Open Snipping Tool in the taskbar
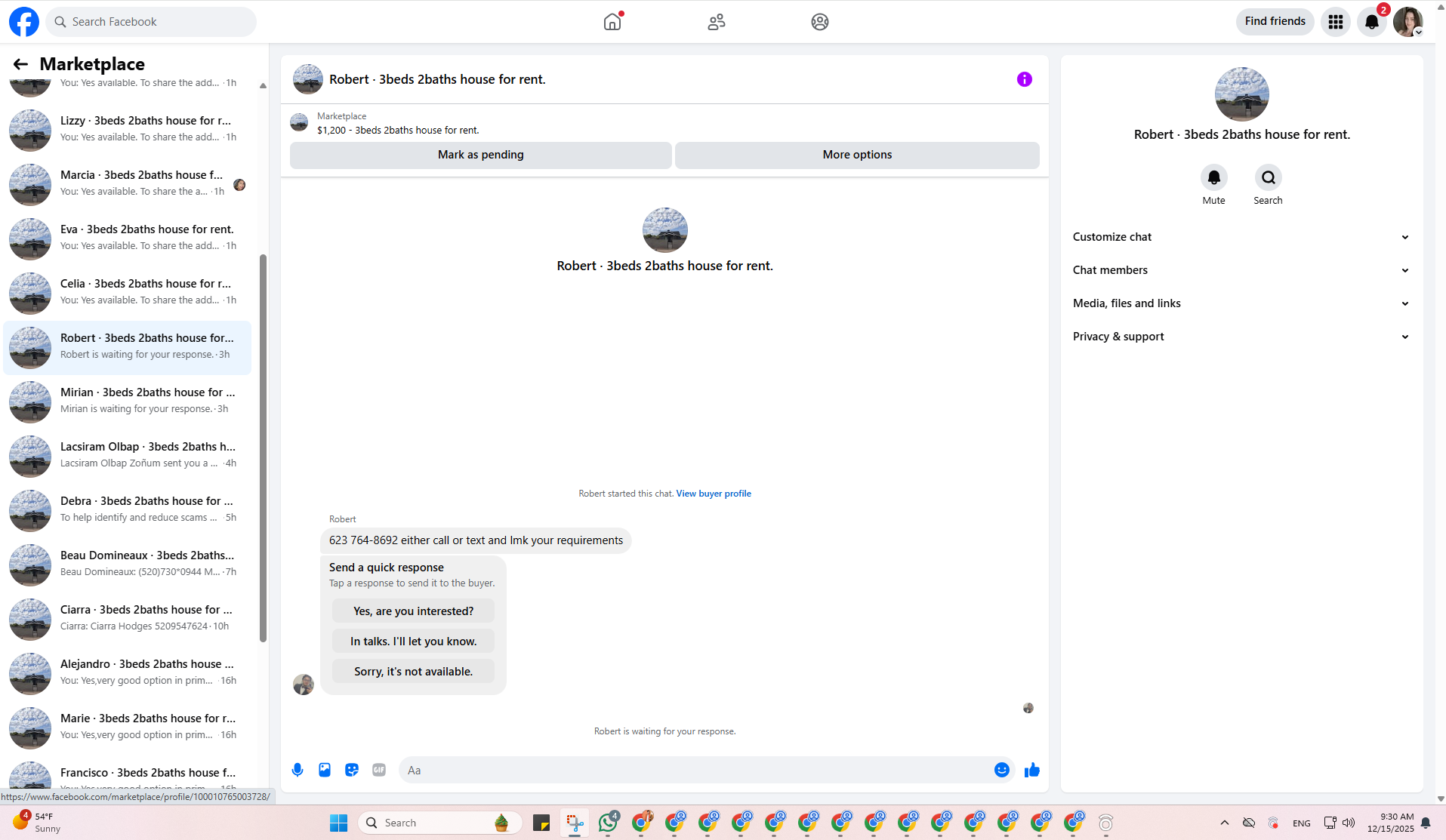Image resolution: width=1446 pixels, height=840 pixels. click(575, 823)
